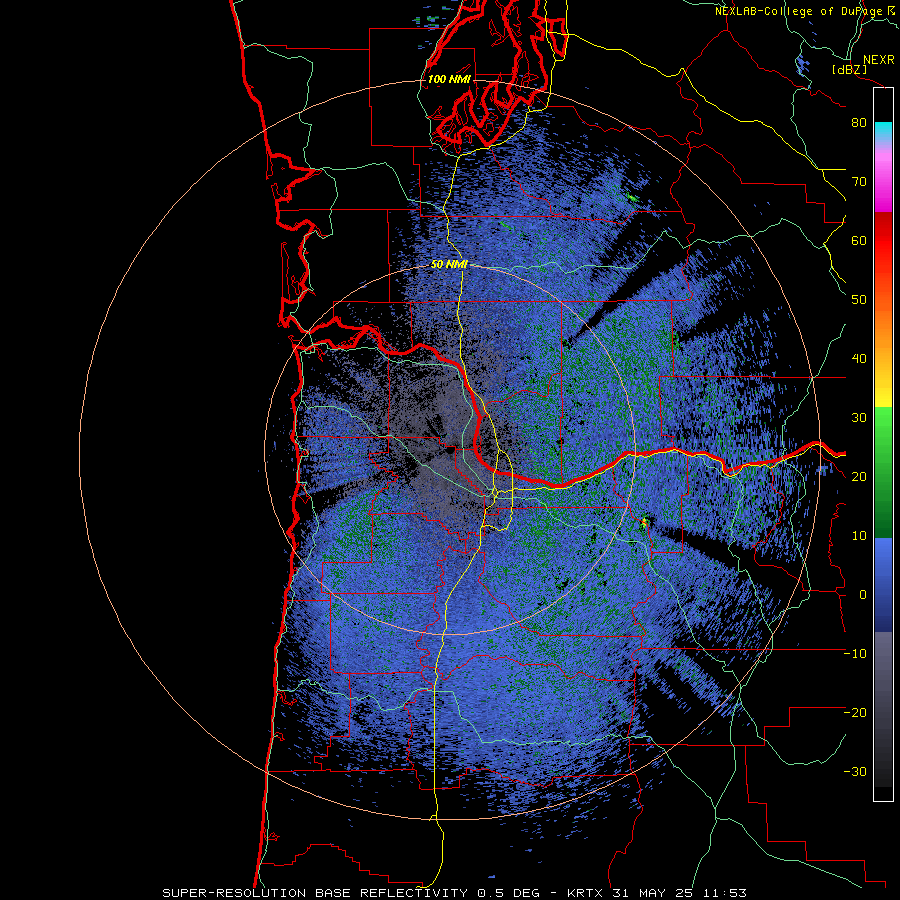
Task: Click the 20 value on the dBZ scale
Action: coord(859,477)
